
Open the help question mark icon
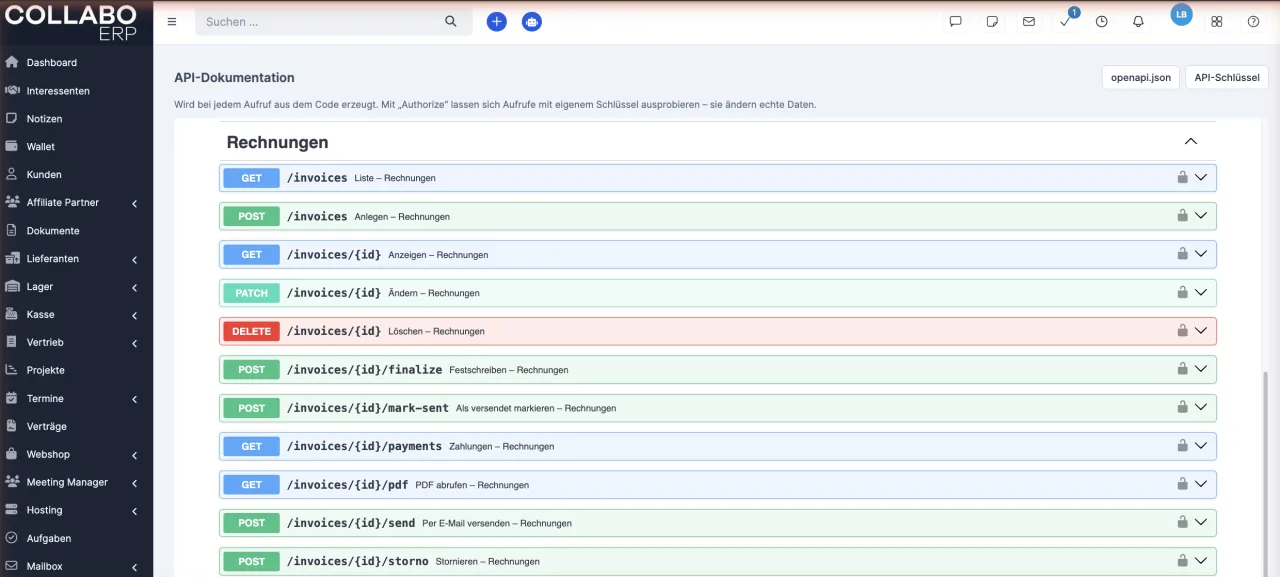coord(1253,21)
